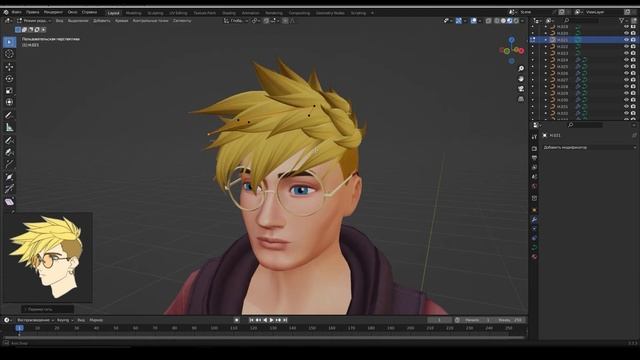The width and height of the screenshot is (640, 360).
Task: Select the curve Tilt tool
Action: point(9,189)
